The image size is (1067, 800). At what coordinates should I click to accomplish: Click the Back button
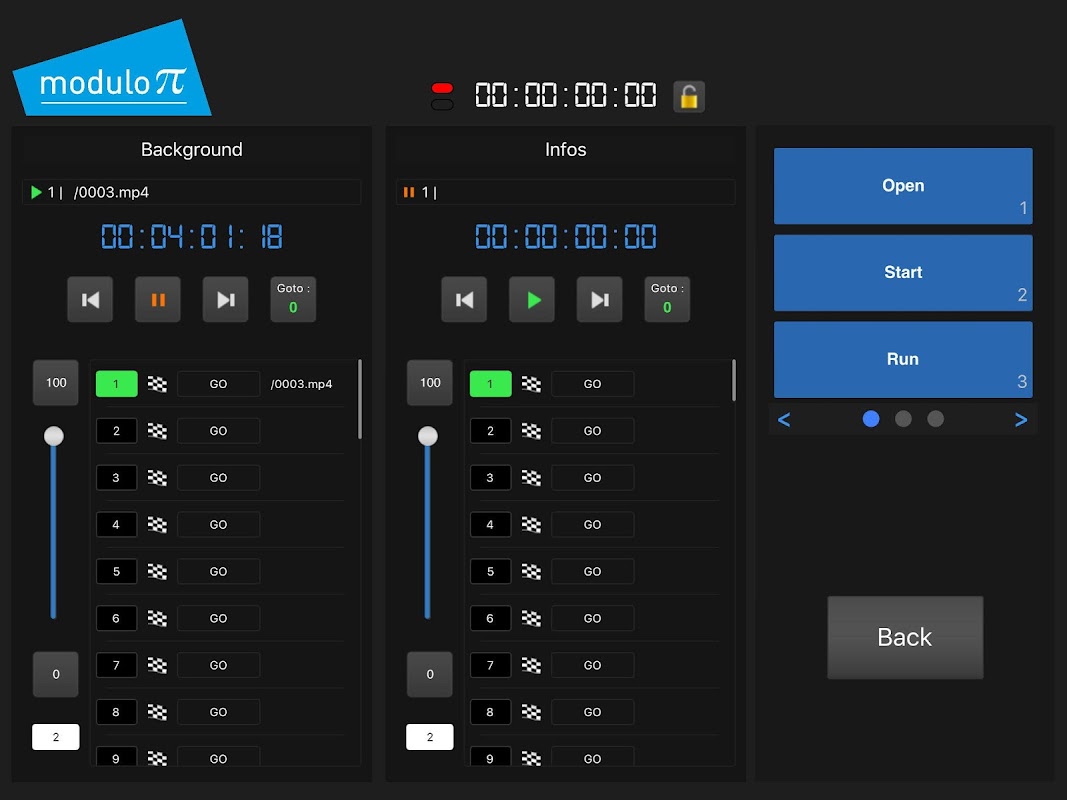point(905,637)
